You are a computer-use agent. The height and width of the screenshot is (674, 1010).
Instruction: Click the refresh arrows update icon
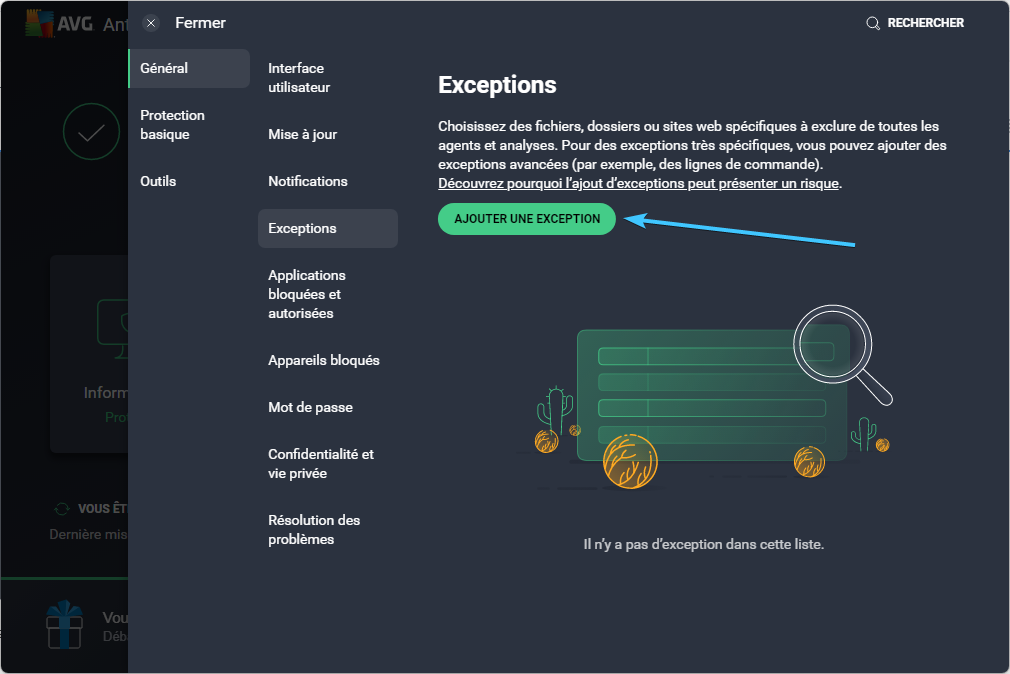(x=62, y=509)
